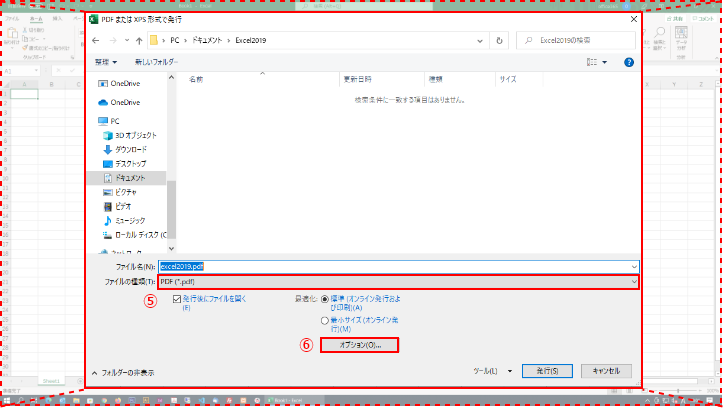Click the キャンセル button
Image resolution: width=723 pixels, height=408 pixels.
(x=606, y=371)
